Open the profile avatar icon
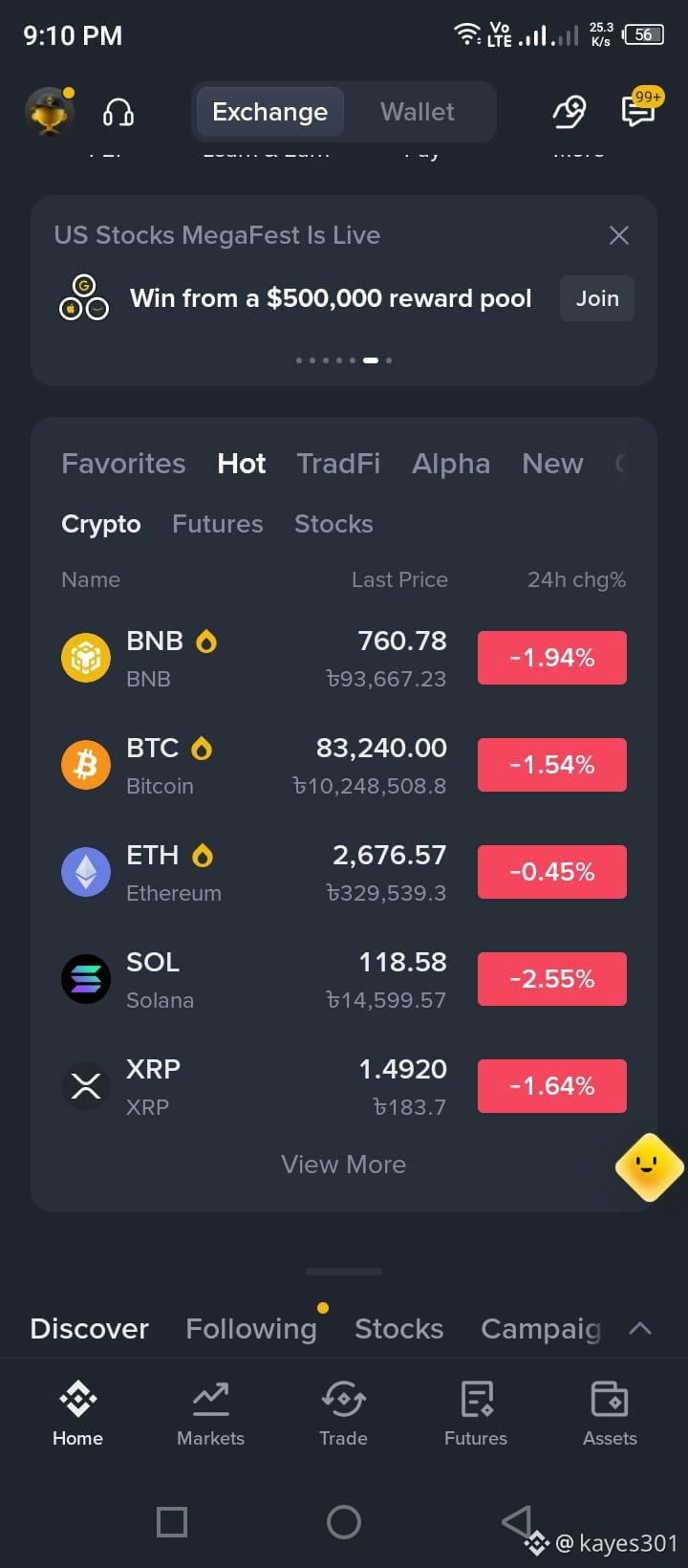Screen dimensions: 688x1568 point(49,112)
